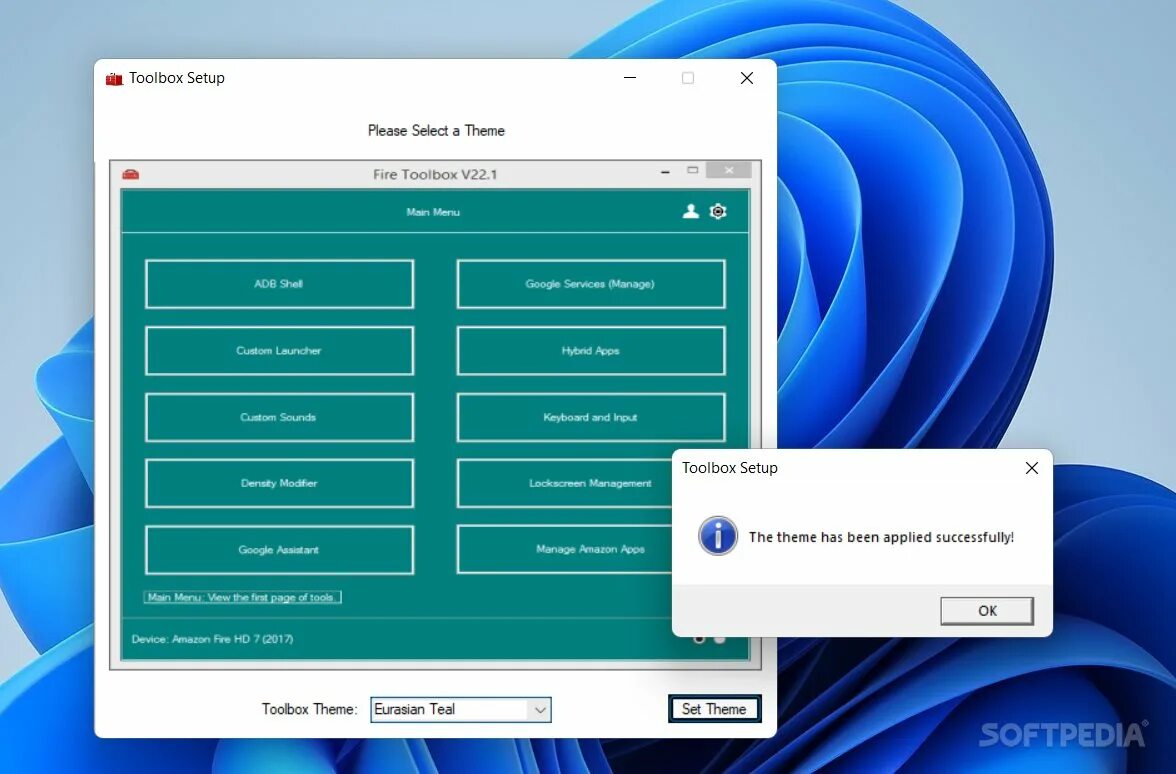Click the Custom Sounds button

pyautogui.click(x=279, y=417)
